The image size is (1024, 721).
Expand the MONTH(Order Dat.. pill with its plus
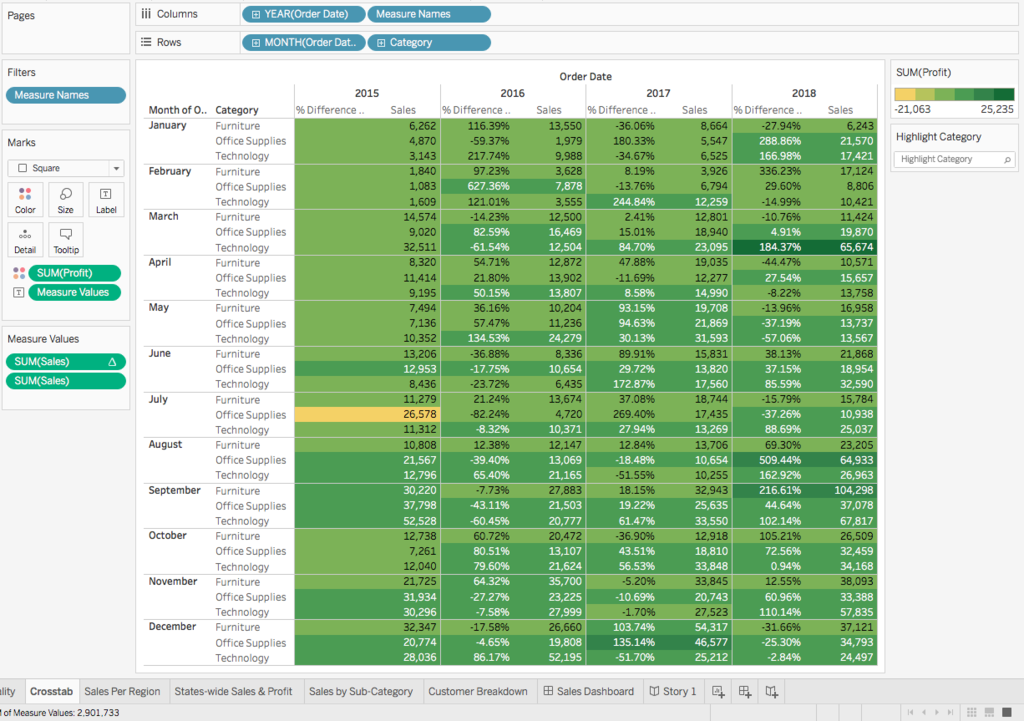(x=256, y=42)
